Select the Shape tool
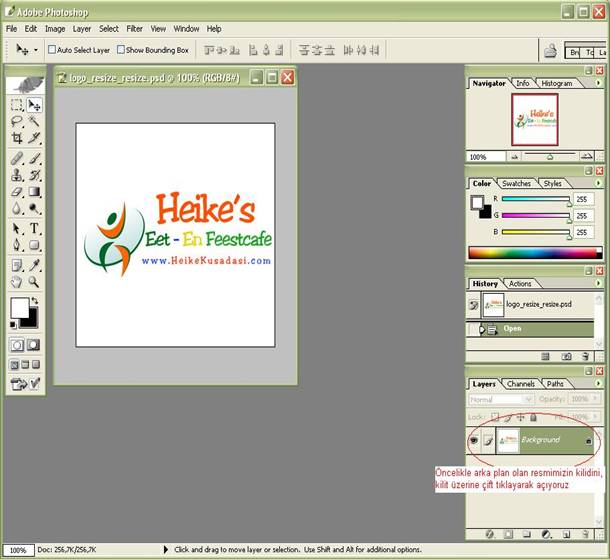 pos(34,245)
